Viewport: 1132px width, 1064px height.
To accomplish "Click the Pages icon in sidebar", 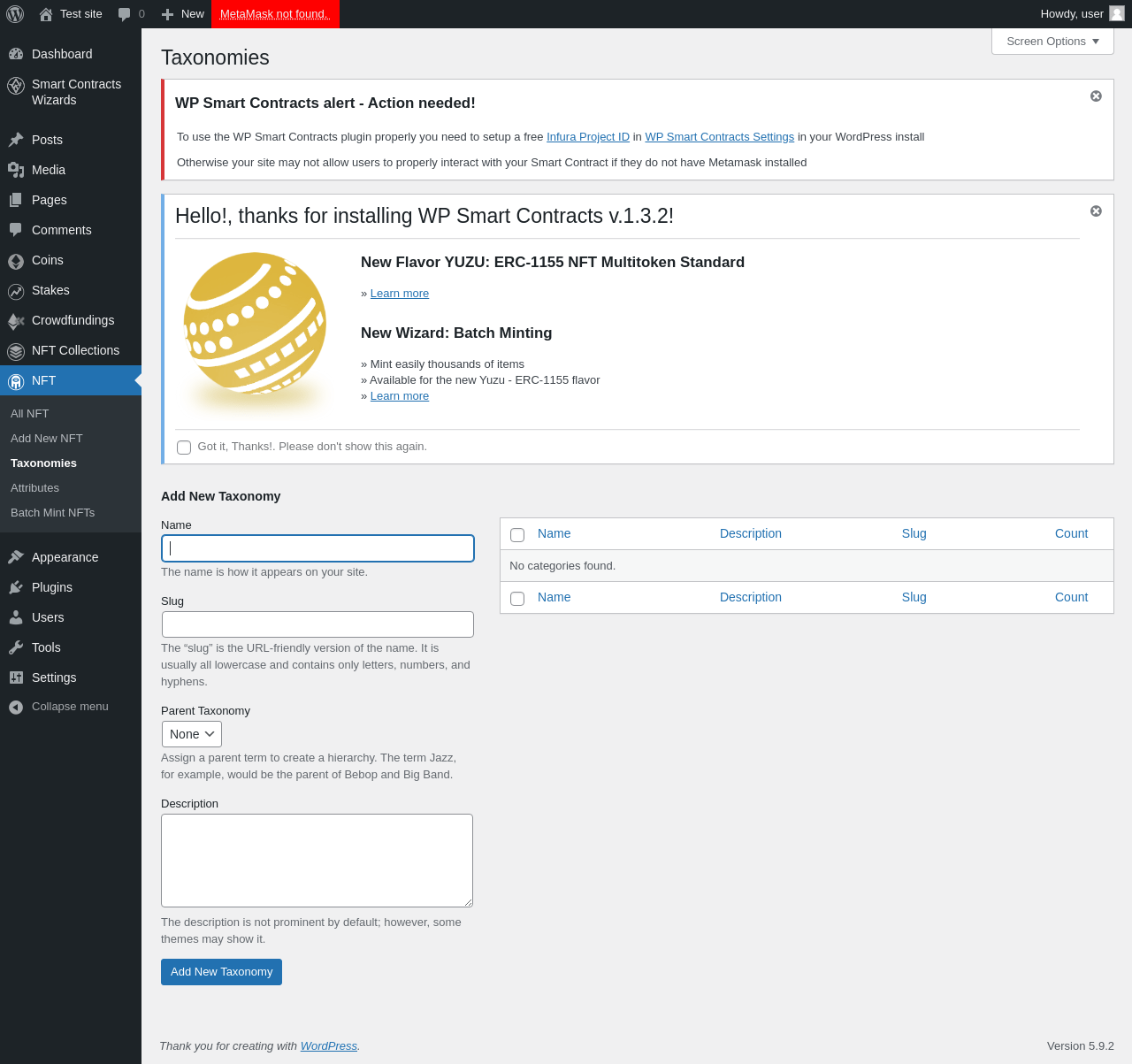I will coord(16,200).
